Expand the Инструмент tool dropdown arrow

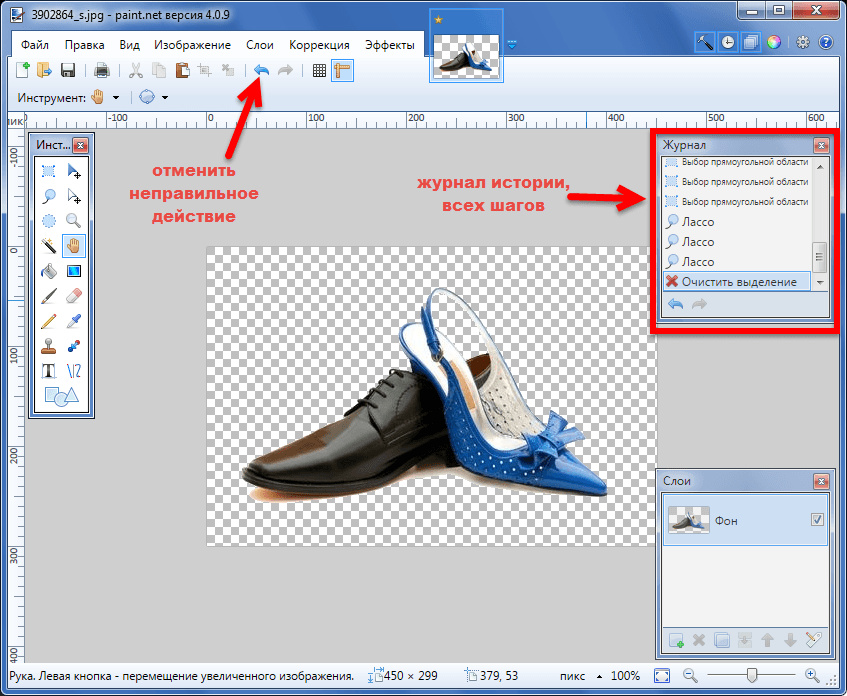[116, 98]
